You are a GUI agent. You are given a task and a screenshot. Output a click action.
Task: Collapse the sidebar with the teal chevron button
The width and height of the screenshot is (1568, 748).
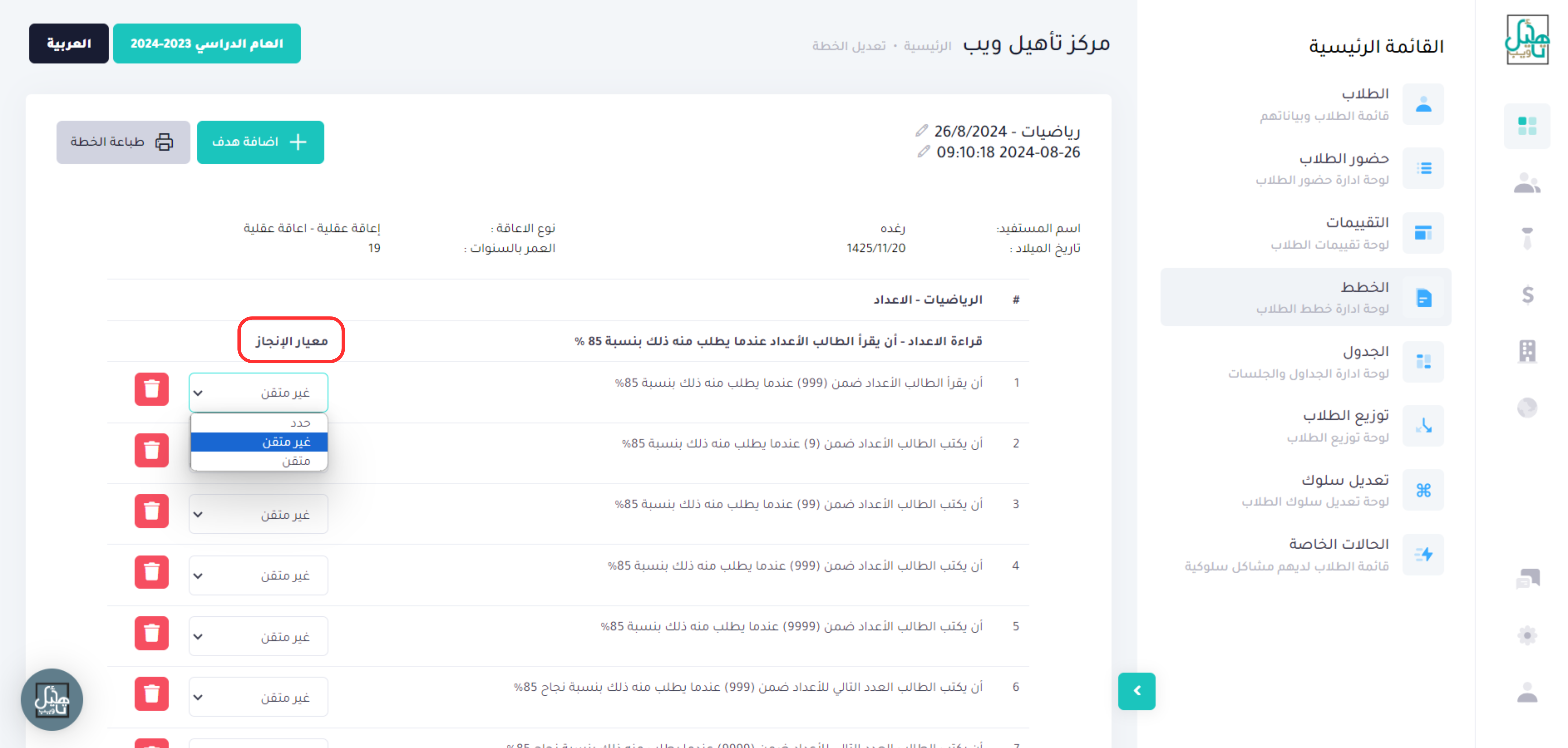[x=1136, y=691]
